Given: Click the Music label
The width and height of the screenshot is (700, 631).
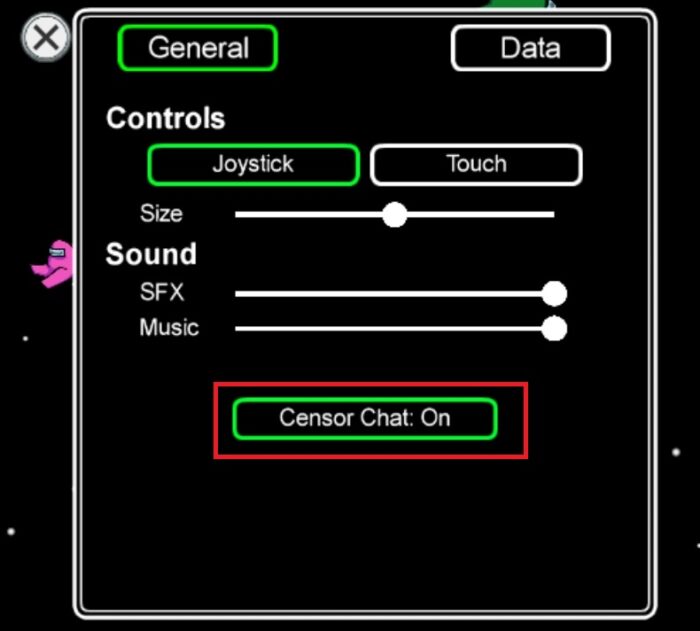Looking at the screenshot, I should 169,327.
